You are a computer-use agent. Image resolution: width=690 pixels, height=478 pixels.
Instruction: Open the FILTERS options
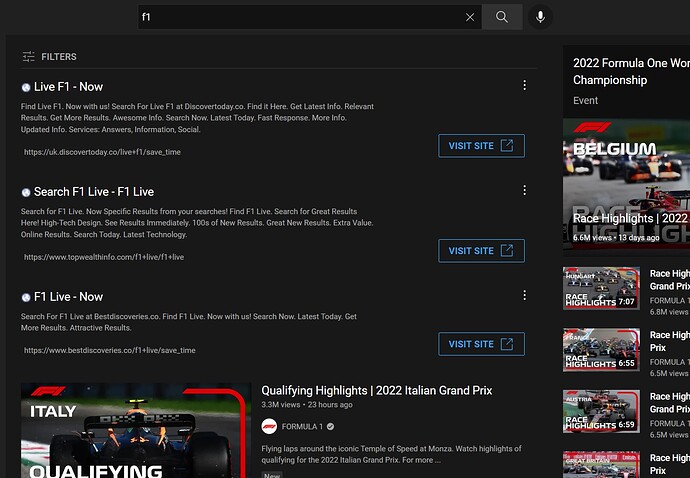[x=50, y=57]
